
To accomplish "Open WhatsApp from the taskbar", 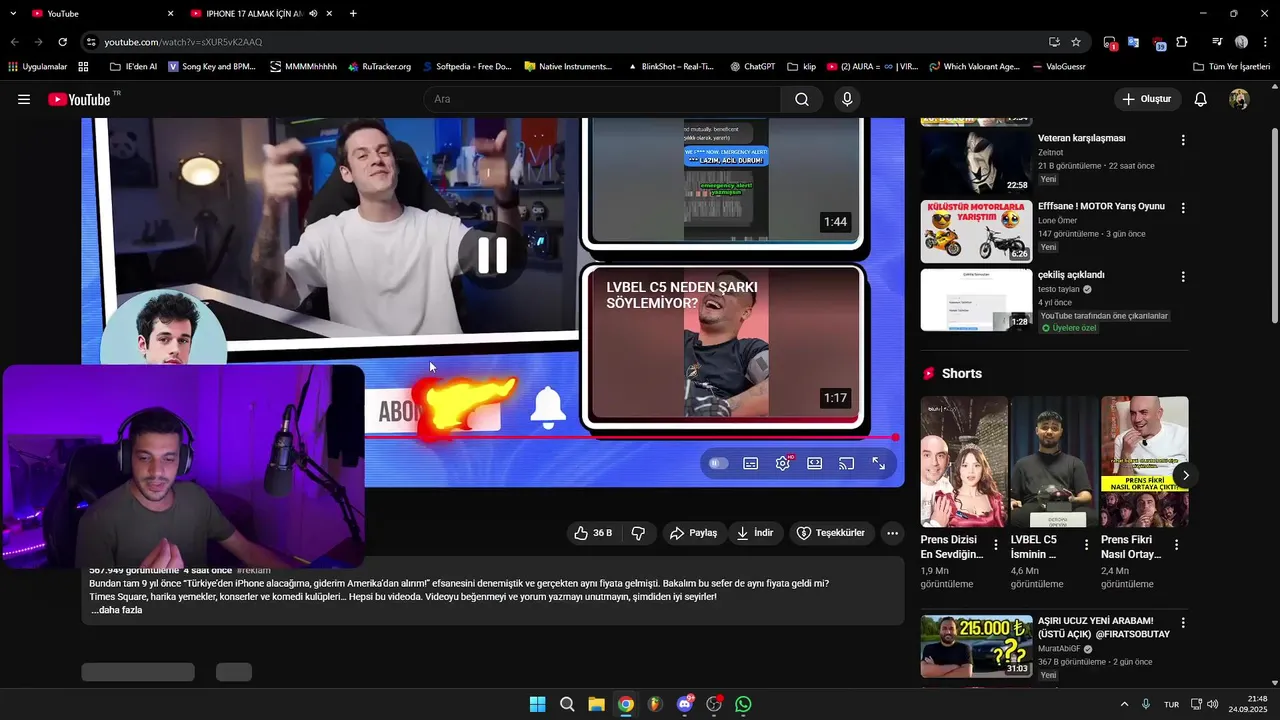I will coord(743,704).
